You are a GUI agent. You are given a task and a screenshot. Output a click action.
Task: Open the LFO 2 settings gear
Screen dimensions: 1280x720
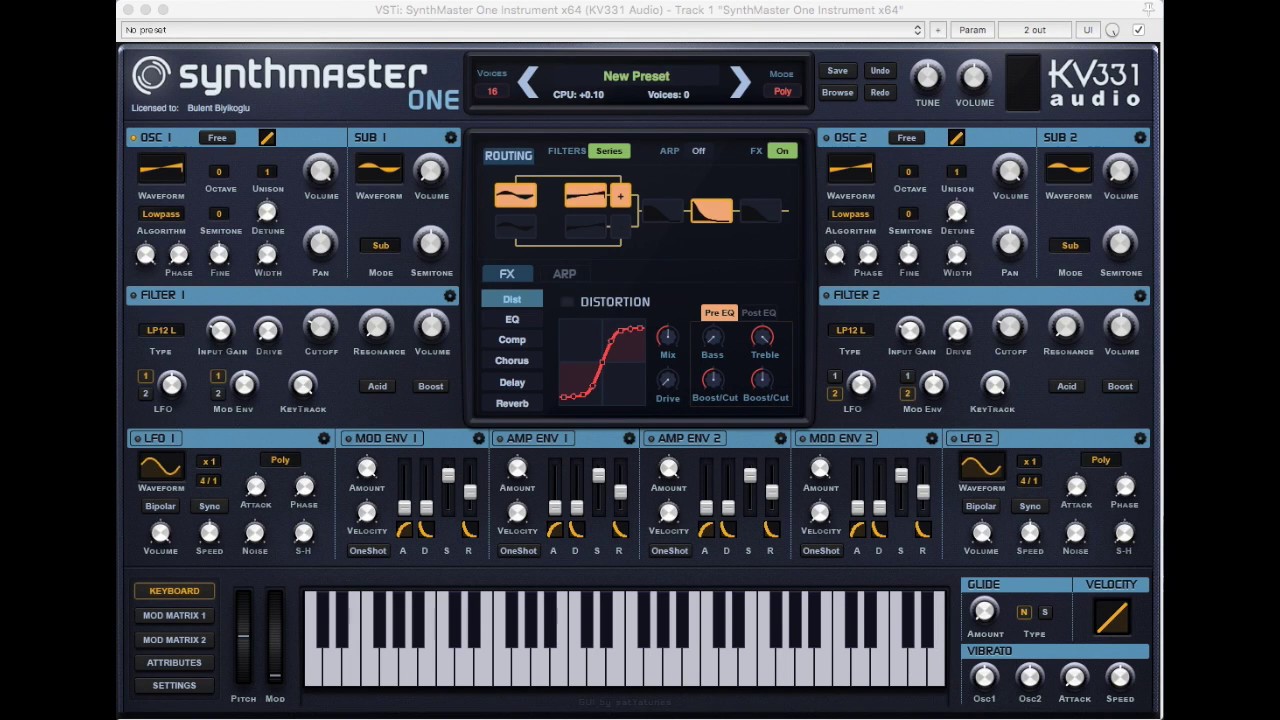click(x=1140, y=438)
